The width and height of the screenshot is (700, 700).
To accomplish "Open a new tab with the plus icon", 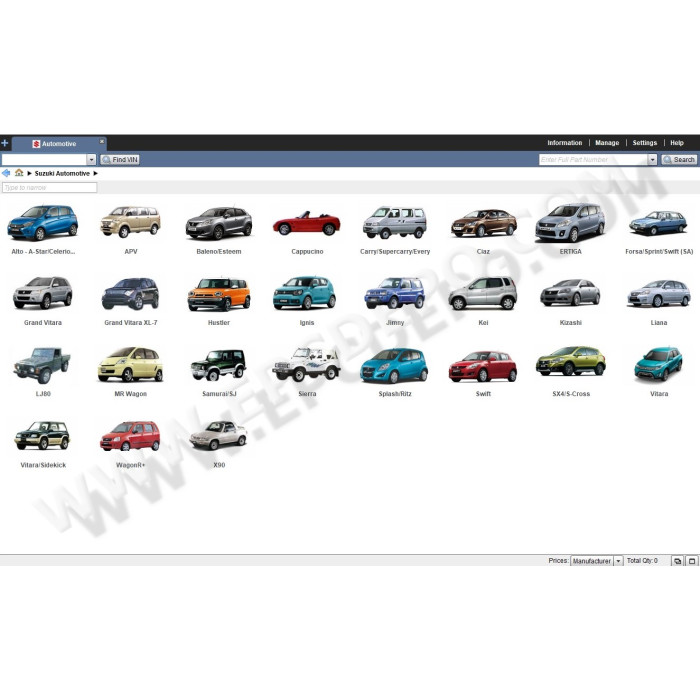I will click(x=4, y=143).
